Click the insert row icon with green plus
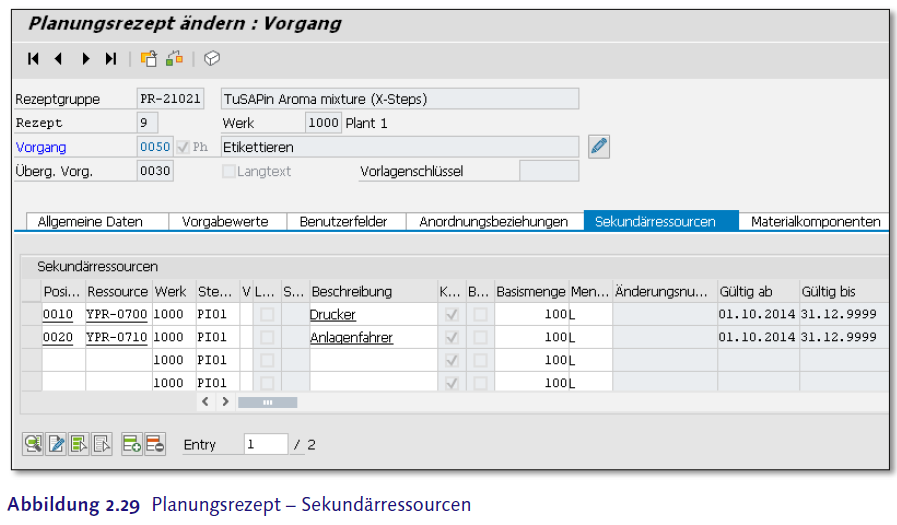 click(132, 444)
